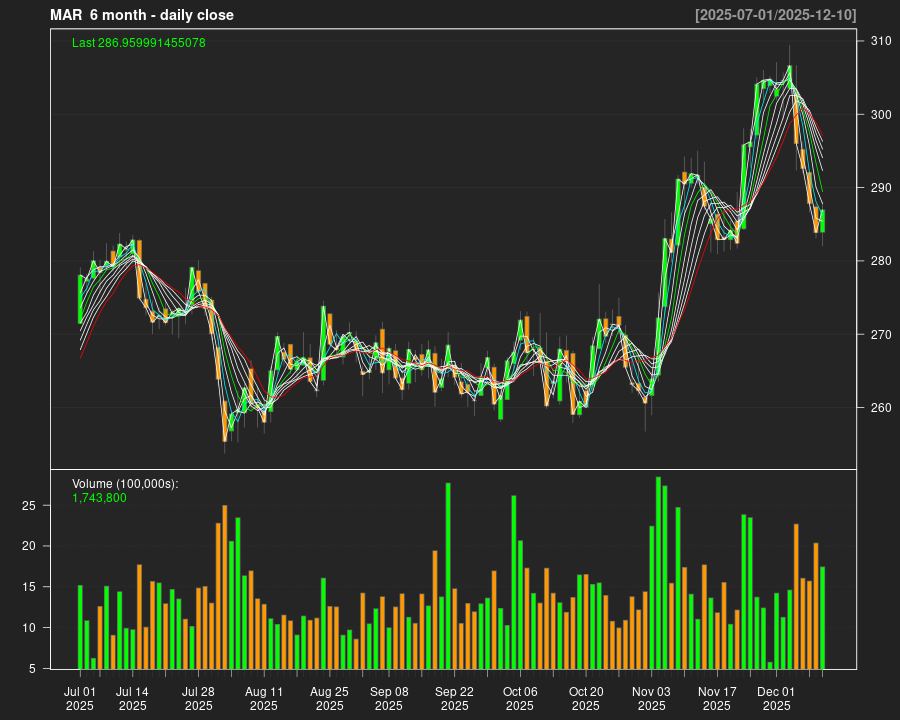Select the green "Last 286.959991455078" price label
Screen dimensions: 900x720
[139, 43]
